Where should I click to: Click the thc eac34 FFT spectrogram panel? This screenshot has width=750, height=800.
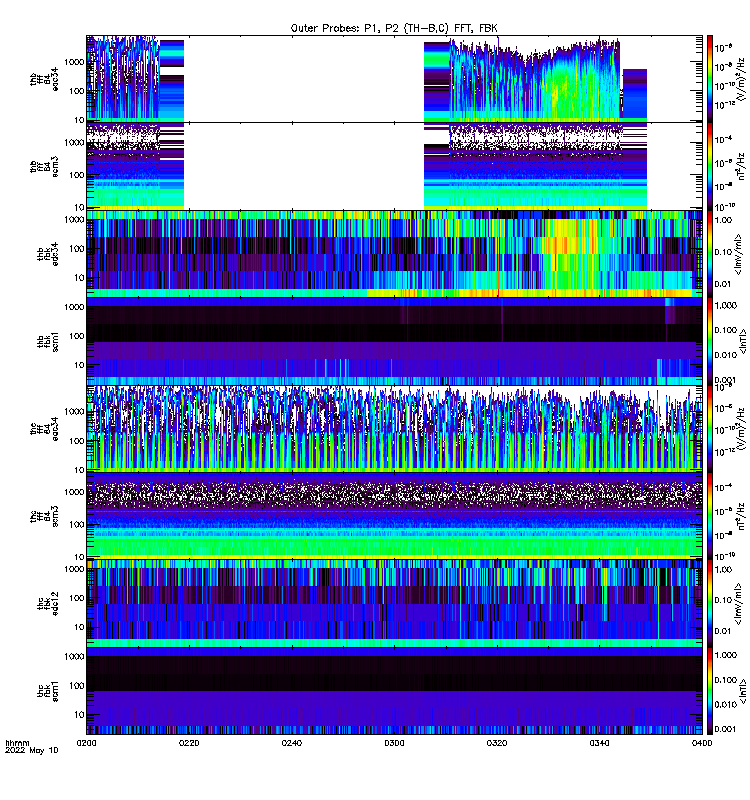click(394, 429)
